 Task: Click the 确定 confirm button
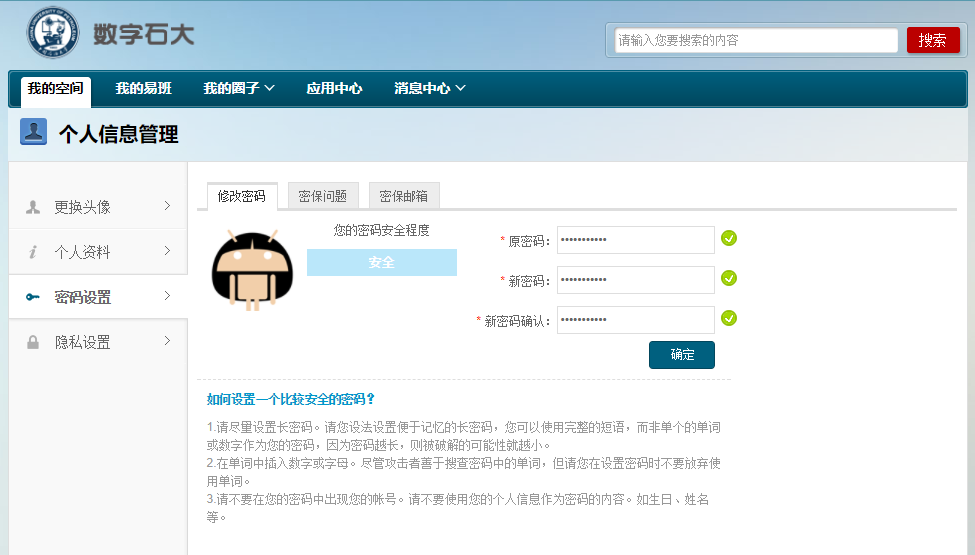tap(682, 355)
